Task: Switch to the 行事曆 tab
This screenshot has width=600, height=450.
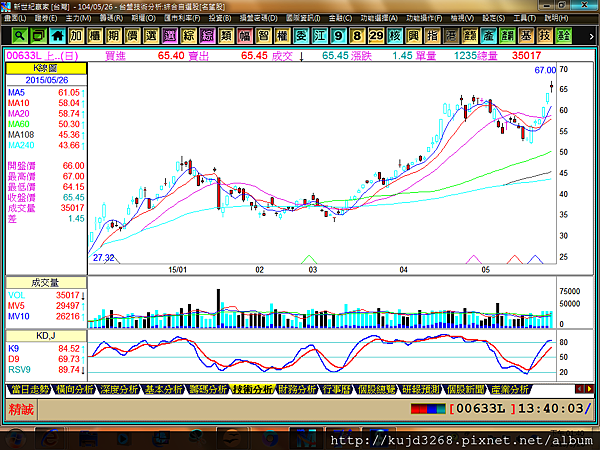Action: (337, 390)
